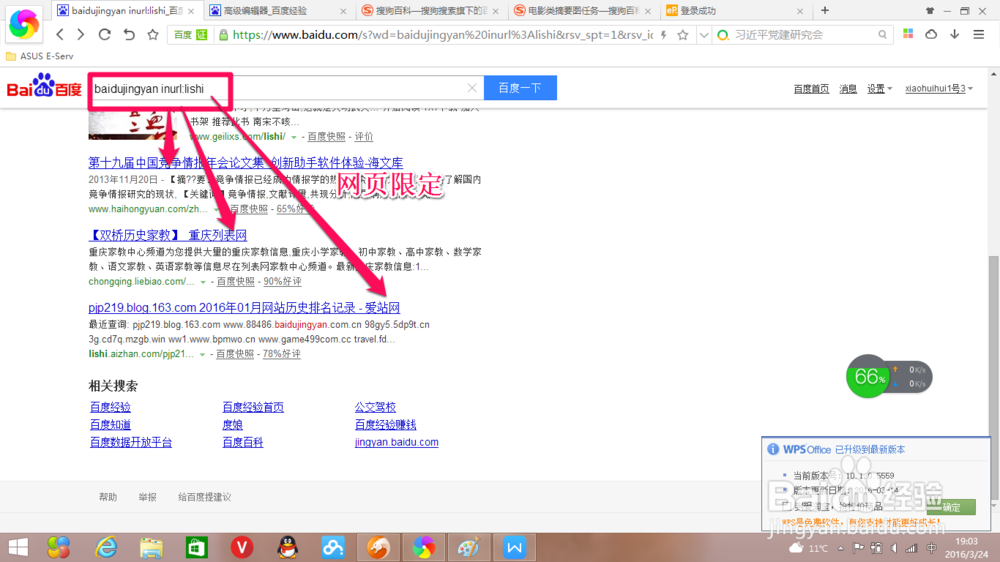Screen dimensions: 1000x562
Task: Switch to 登录成功 tab
Action: tap(735, 11)
